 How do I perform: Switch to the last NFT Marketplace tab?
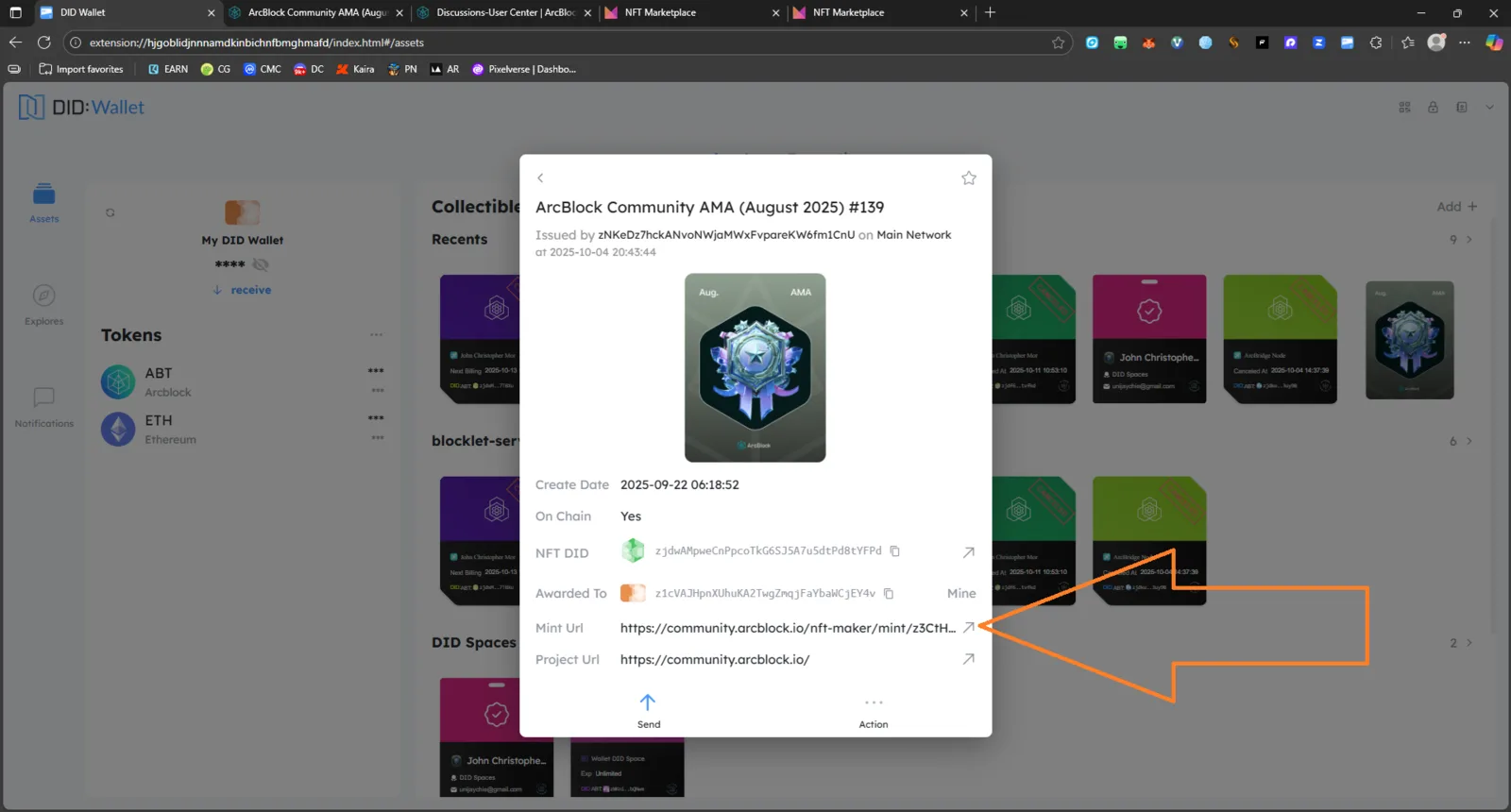pos(881,13)
